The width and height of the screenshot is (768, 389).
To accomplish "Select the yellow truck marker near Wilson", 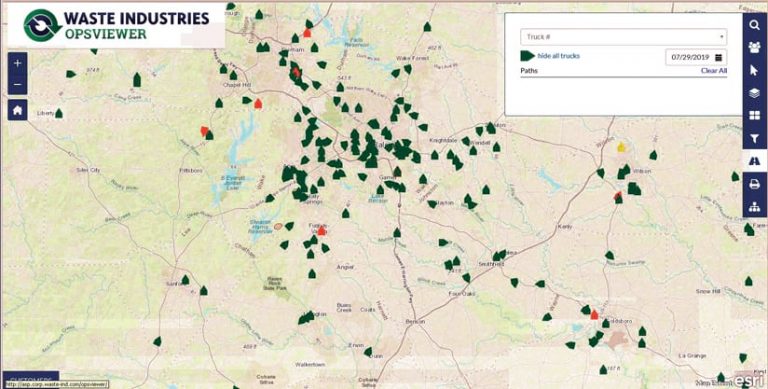I will coord(621,146).
